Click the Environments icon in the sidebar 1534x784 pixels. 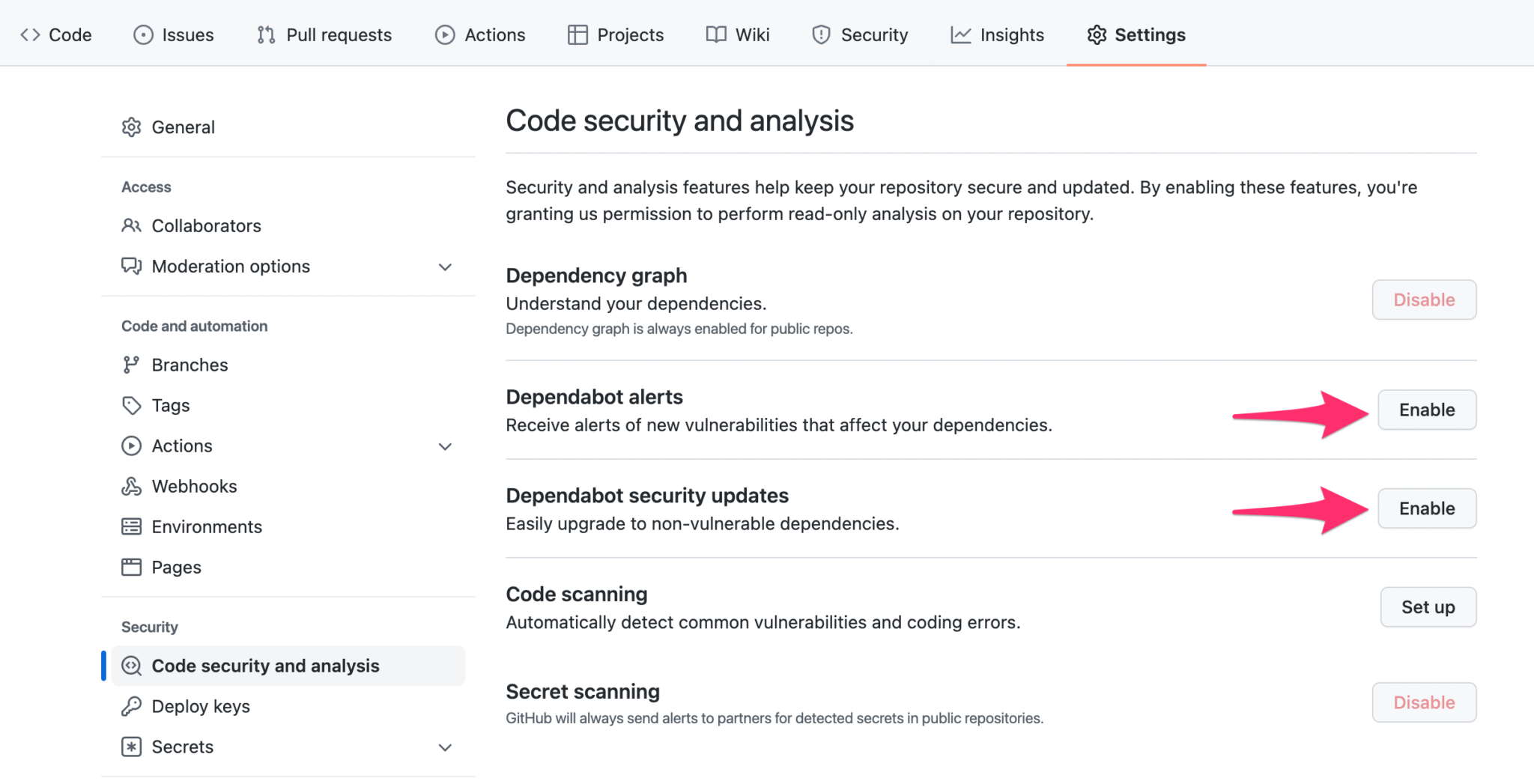pyautogui.click(x=131, y=526)
